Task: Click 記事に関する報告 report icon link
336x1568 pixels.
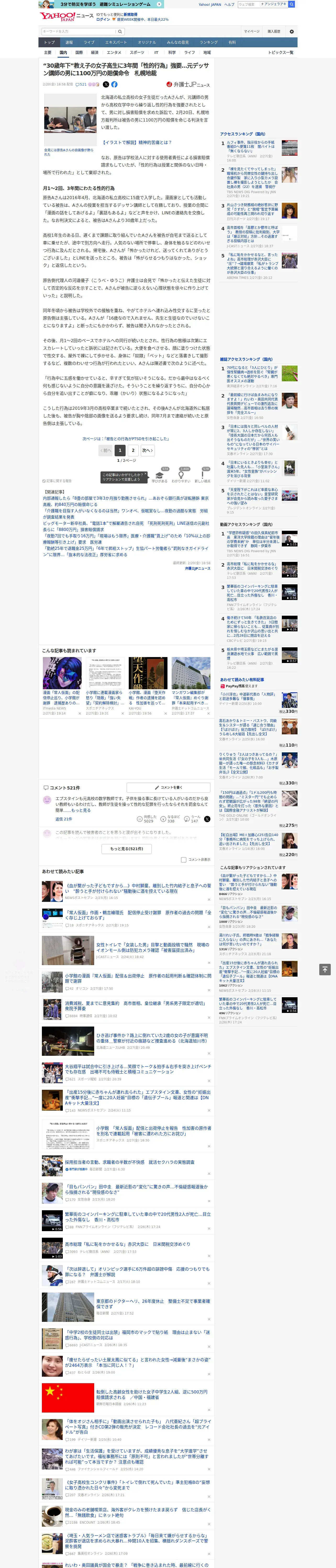Action: click(57, 481)
